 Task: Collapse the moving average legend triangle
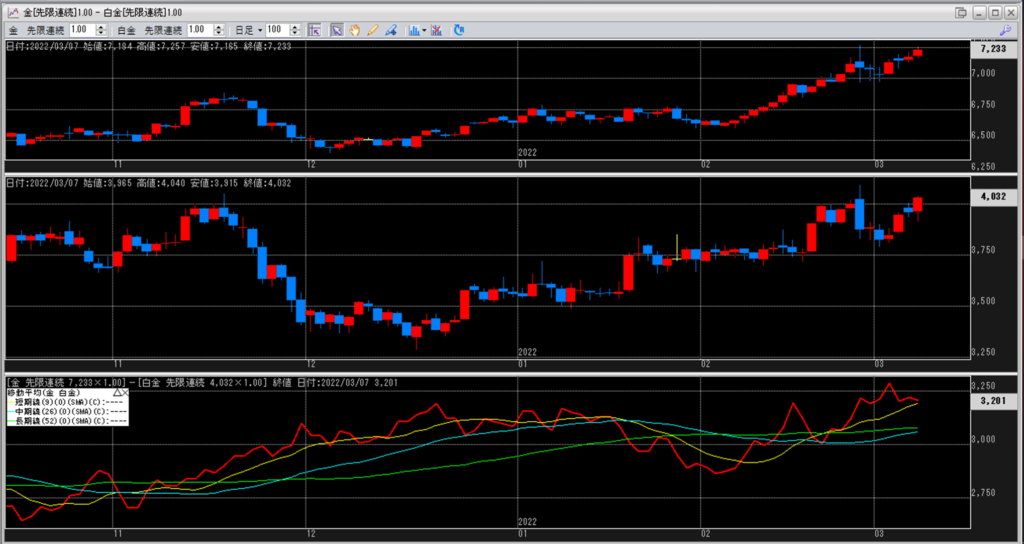[x=115, y=393]
